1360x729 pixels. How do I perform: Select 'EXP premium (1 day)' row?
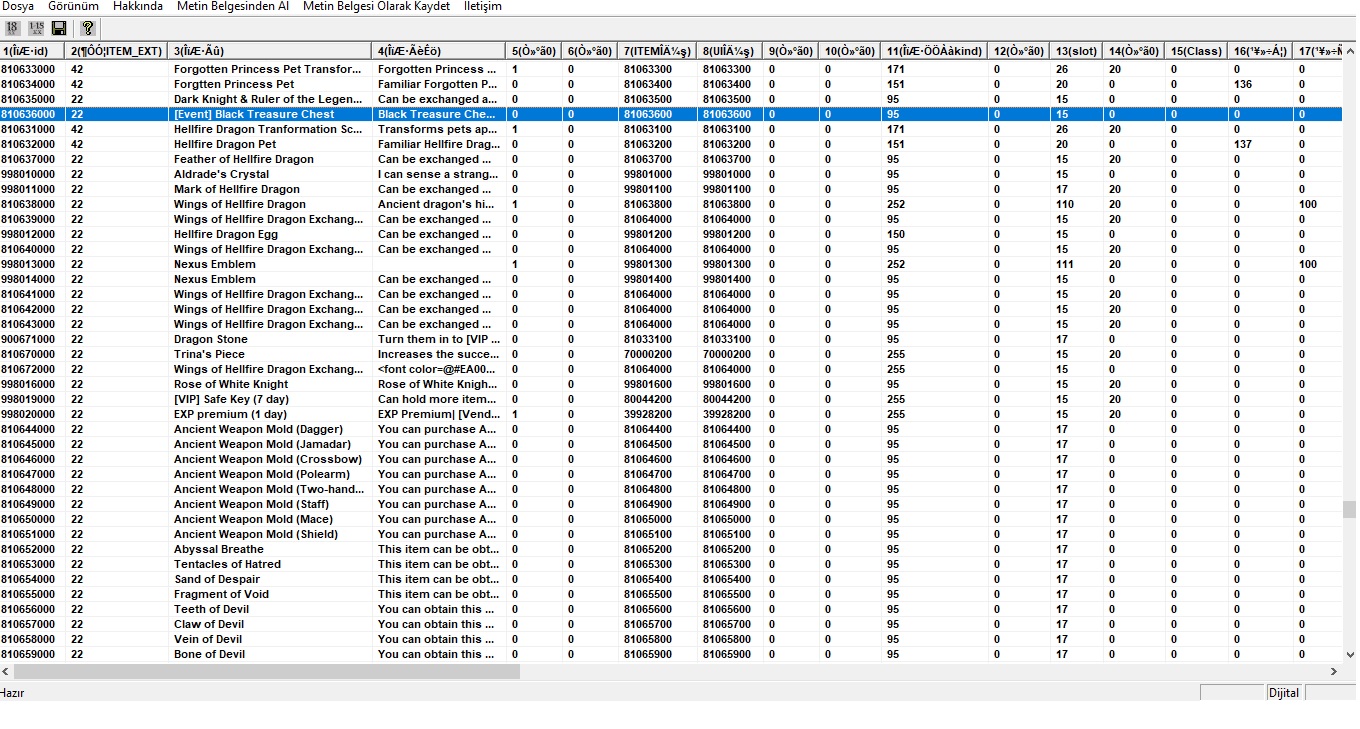670,414
